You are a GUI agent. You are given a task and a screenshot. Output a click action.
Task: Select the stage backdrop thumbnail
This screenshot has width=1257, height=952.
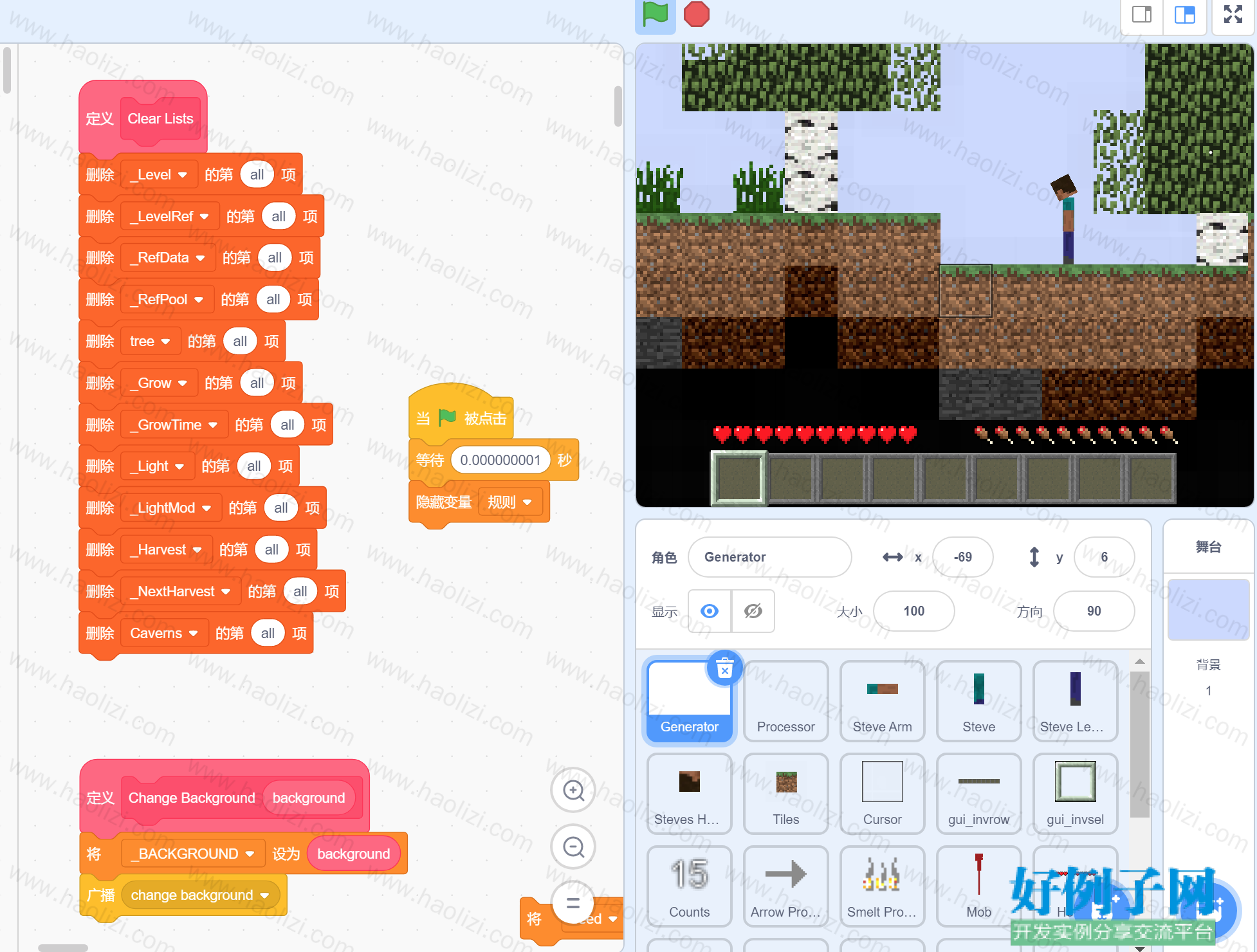[1208, 610]
